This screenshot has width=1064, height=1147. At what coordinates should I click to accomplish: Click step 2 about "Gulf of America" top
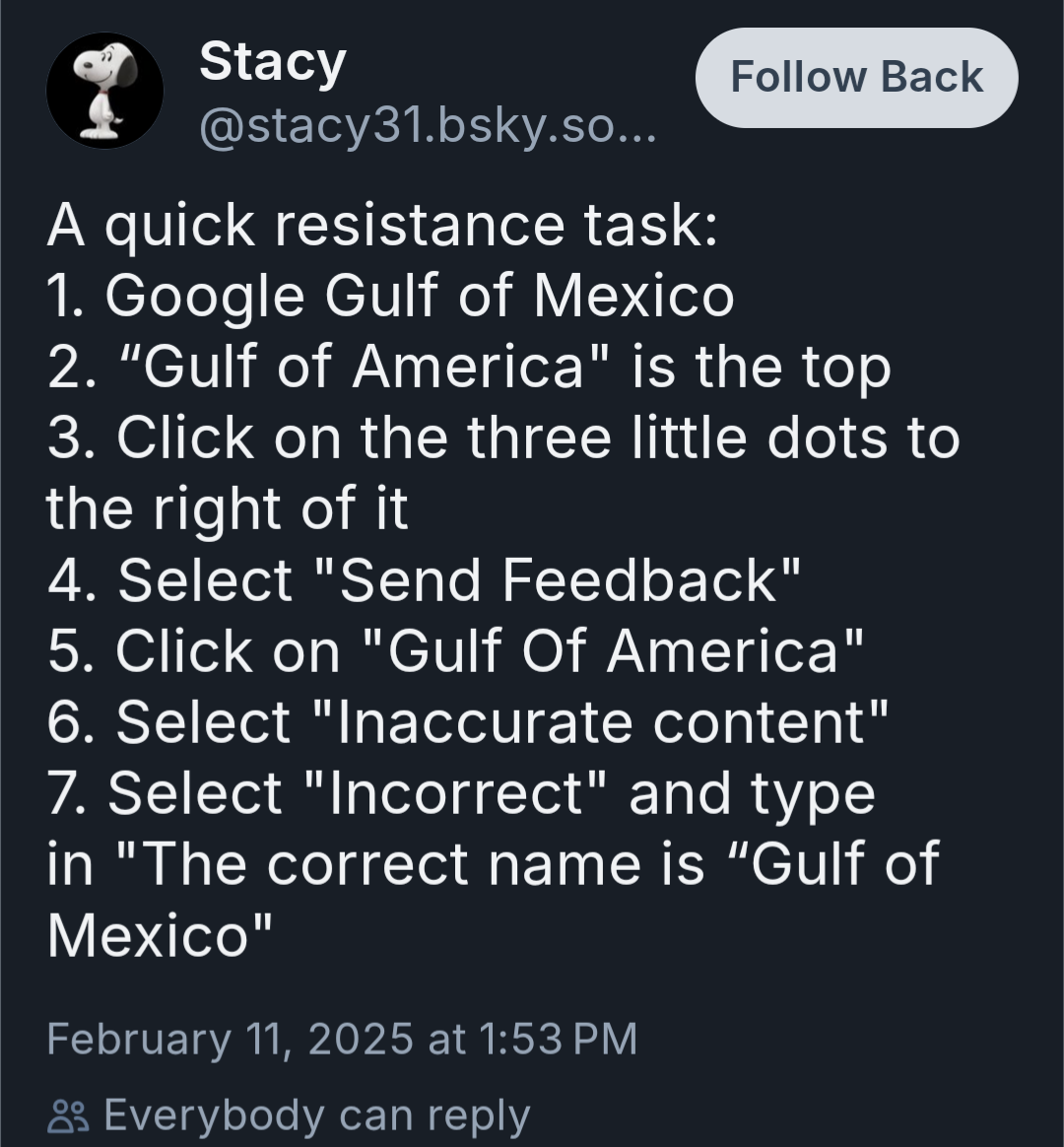[x=469, y=368]
